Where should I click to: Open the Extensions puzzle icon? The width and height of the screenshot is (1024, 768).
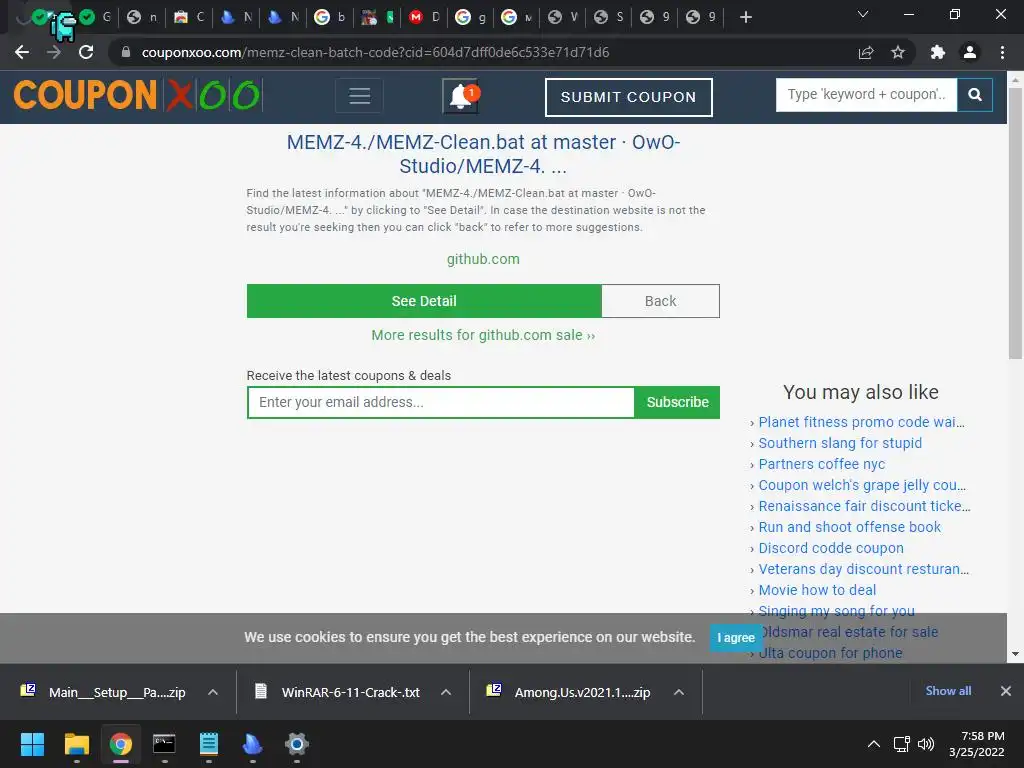coord(938,52)
